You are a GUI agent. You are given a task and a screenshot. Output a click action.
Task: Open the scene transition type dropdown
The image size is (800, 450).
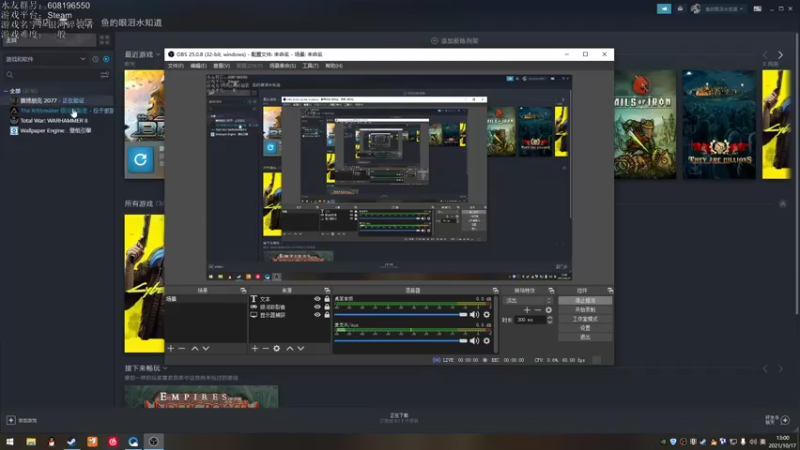tap(529, 301)
